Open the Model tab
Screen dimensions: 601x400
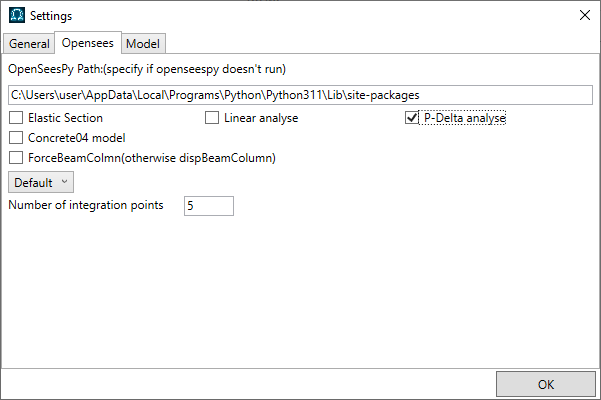tap(143, 44)
